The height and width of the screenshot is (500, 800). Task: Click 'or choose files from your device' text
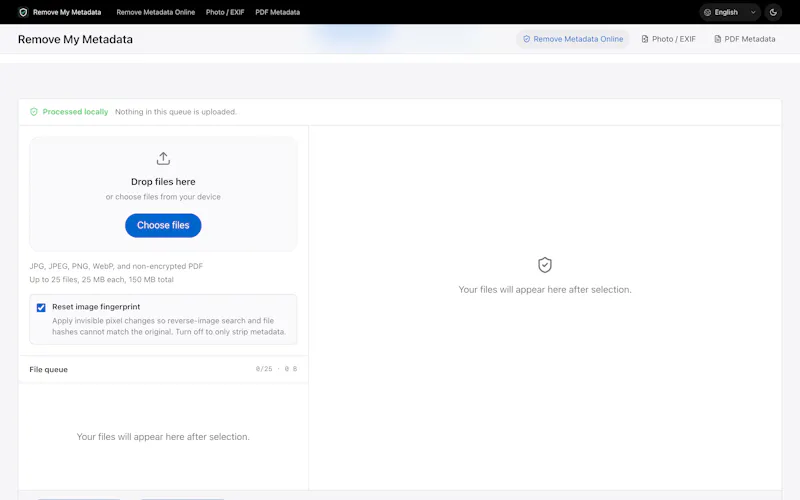(163, 197)
